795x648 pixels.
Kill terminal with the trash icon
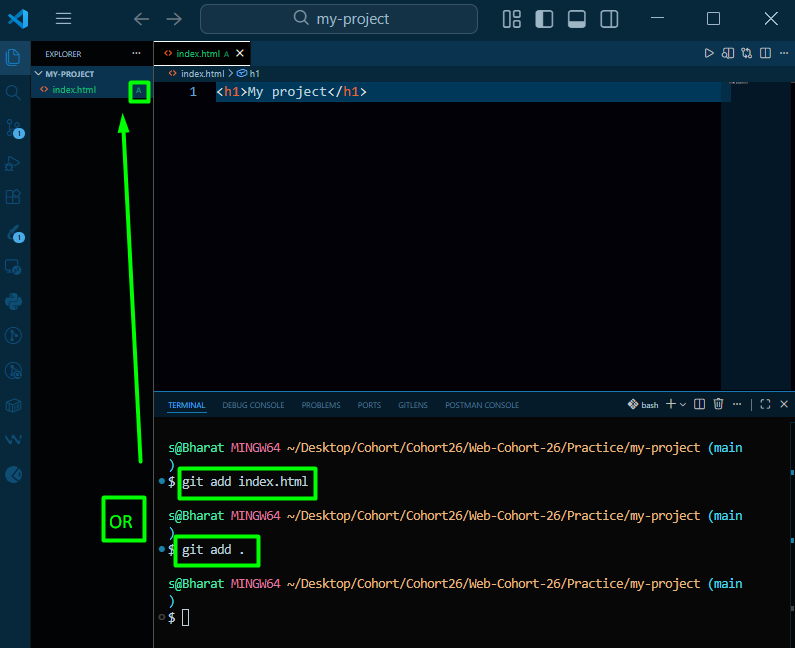(x=718, y=404)
